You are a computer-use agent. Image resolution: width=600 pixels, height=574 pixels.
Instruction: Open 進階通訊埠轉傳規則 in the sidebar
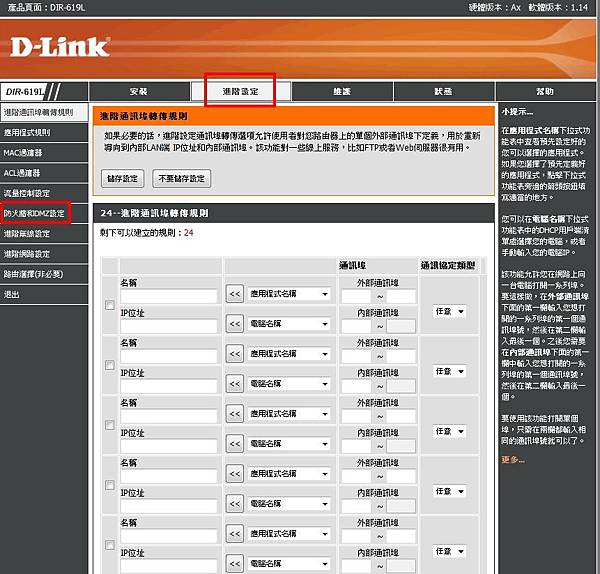44,113
